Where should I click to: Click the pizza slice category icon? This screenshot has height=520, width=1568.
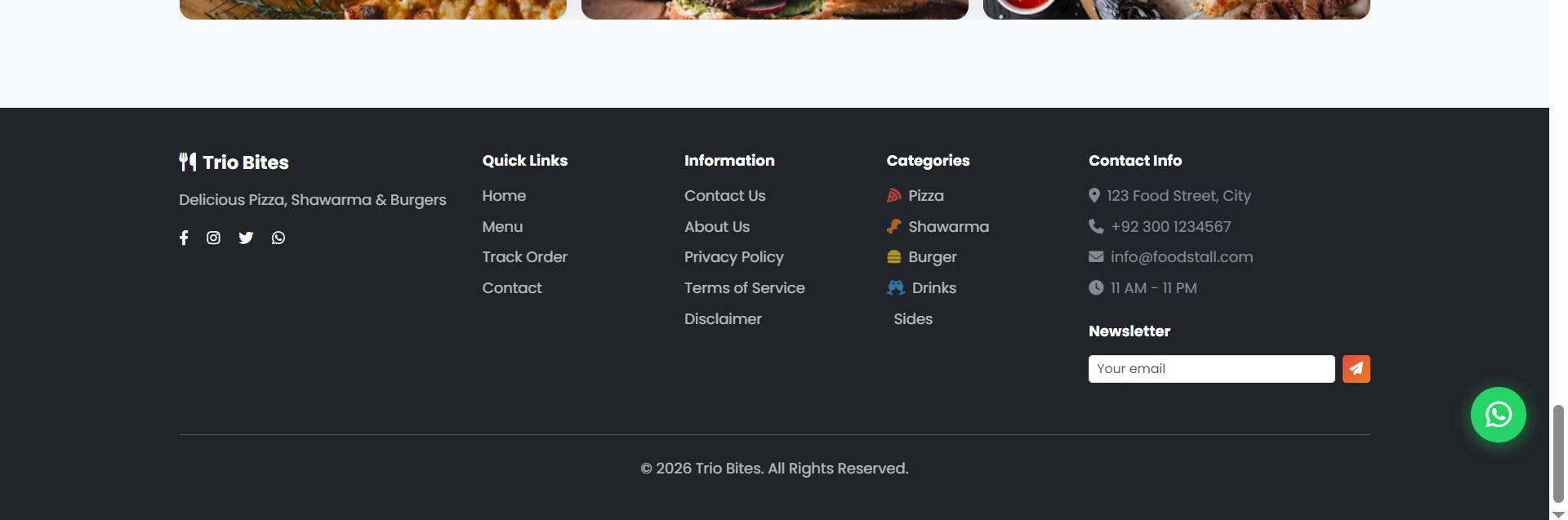(894, 196)
